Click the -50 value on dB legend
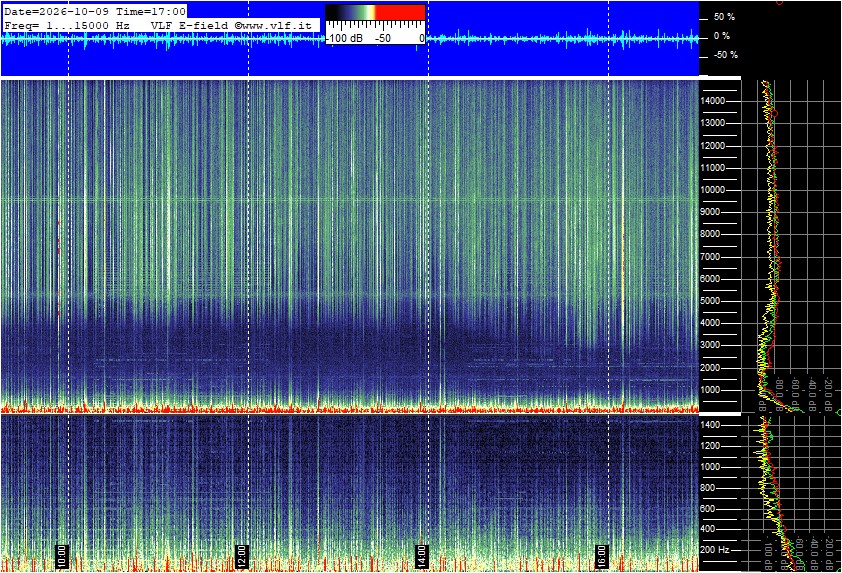The height and width of the screenshot is (573, 842). [x=383, y=38]
